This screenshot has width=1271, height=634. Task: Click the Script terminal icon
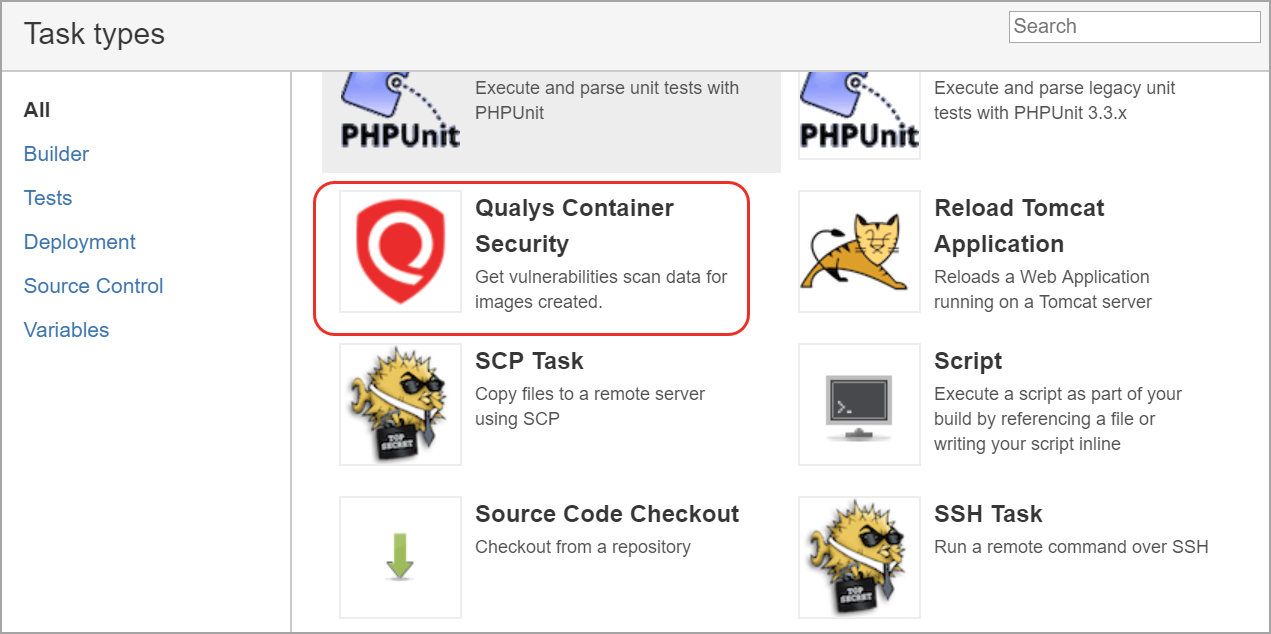[x=858, y=404]
